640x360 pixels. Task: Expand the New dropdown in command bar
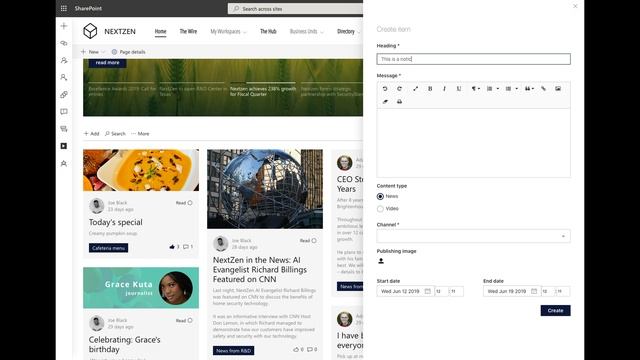(x=103, y=52)
